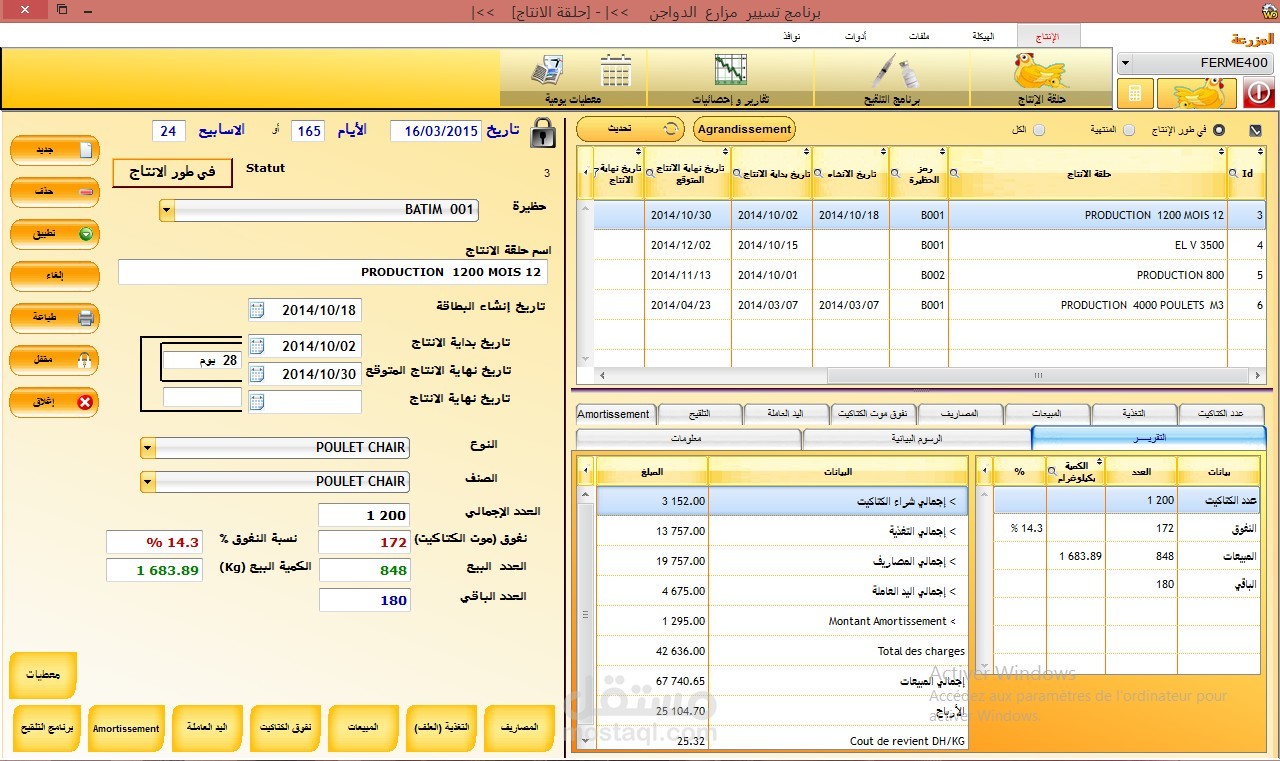Click the red power quit icon
This screenshot has height=761, width=1280.
[1258, 94]
